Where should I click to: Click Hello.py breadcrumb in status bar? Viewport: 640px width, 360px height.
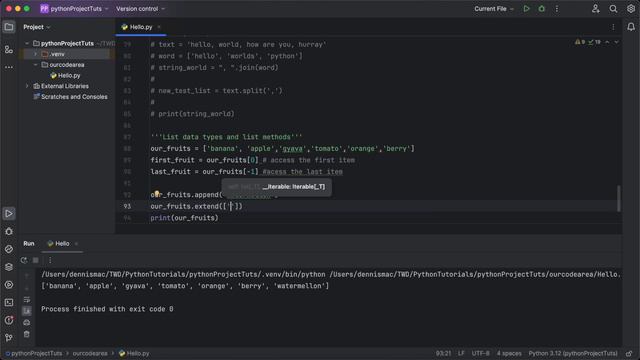pos(134,353)
